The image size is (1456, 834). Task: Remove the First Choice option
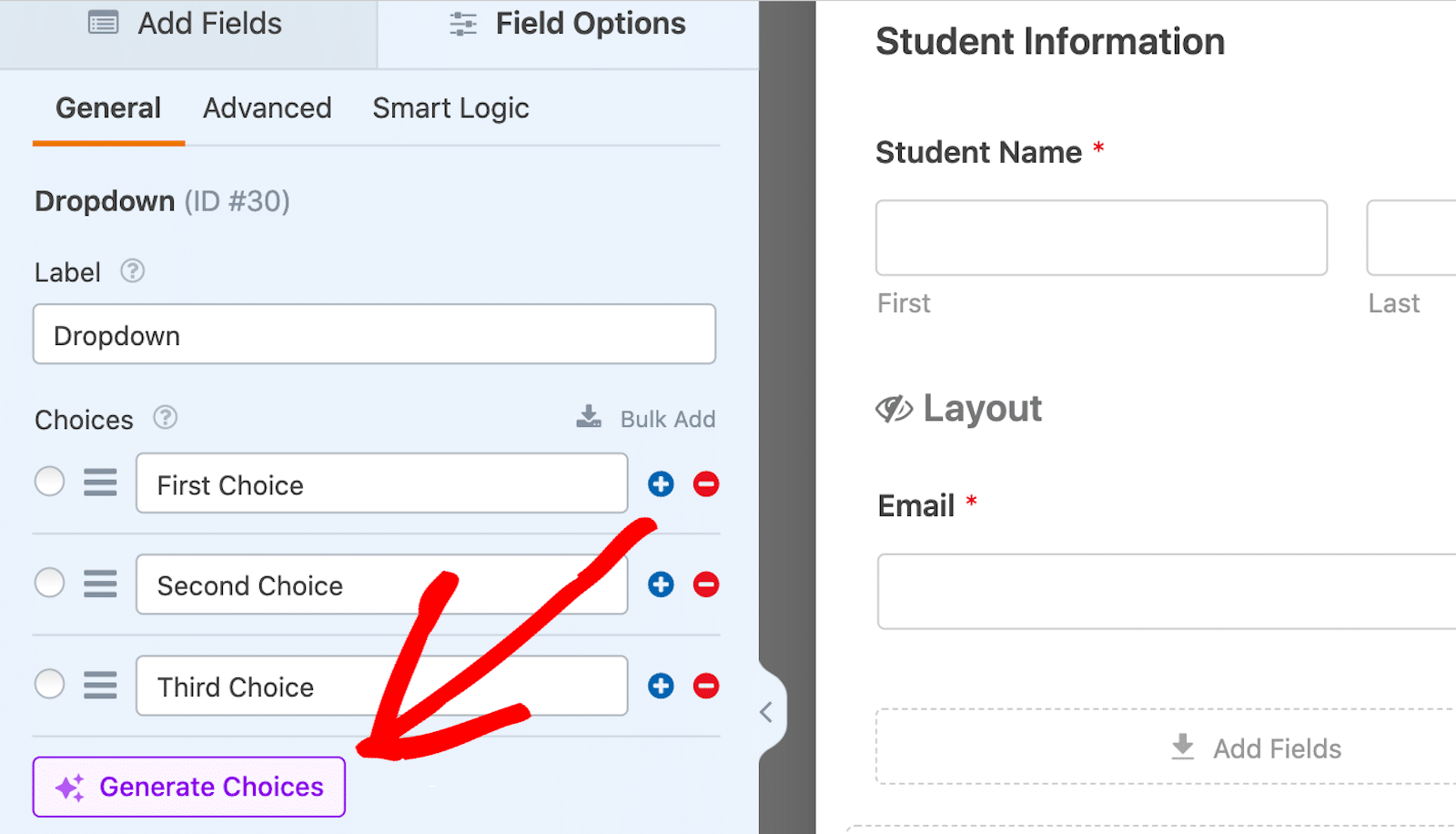(706, 484)
